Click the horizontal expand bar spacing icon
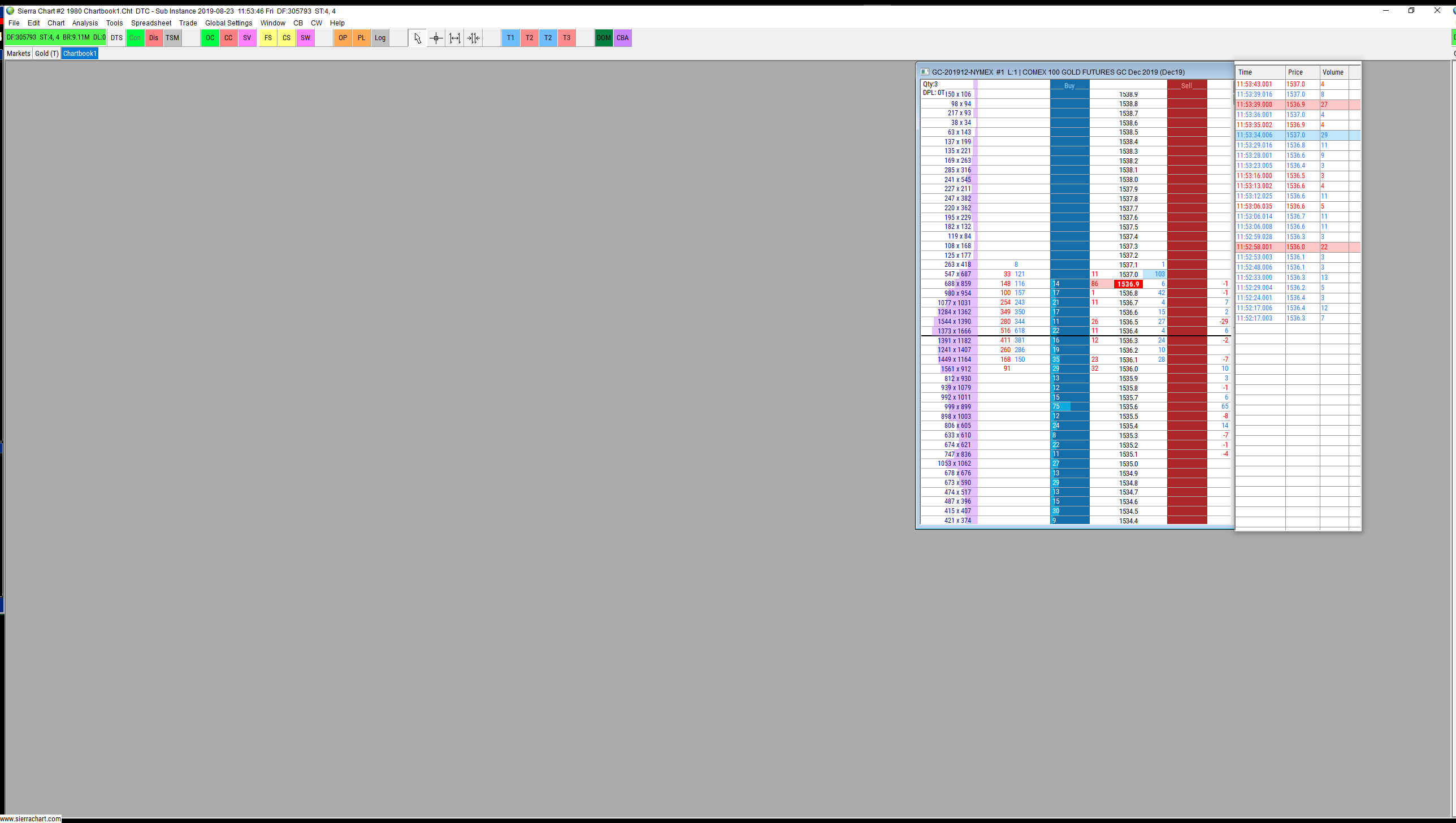Screen dimensions: 1456x823 tap(454, 38)
